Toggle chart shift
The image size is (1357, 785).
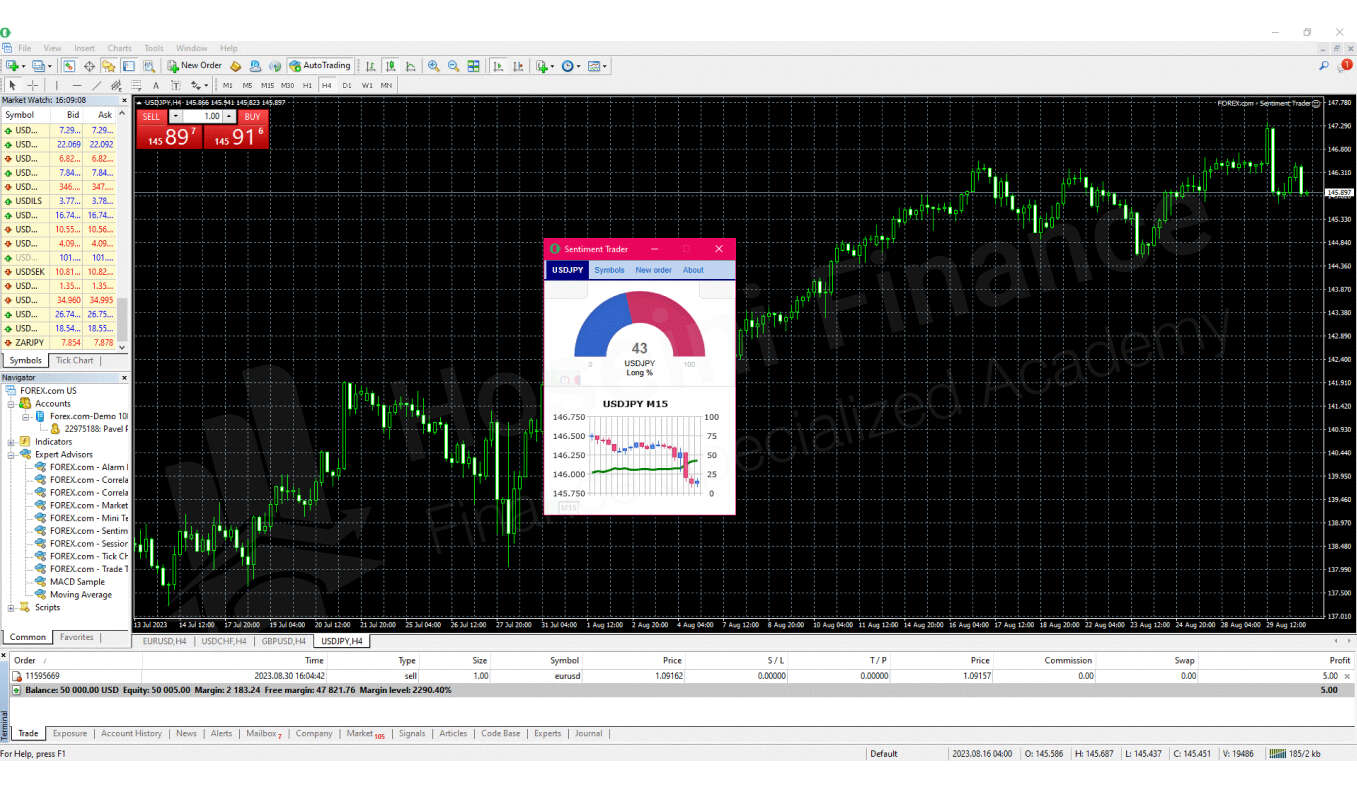518,66
